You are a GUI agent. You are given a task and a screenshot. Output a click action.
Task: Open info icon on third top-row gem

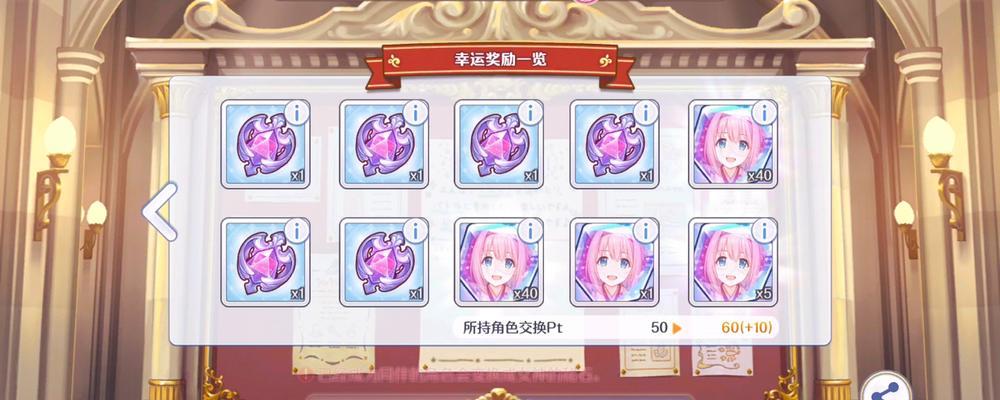pyautogui.click(x=530, y=112)
